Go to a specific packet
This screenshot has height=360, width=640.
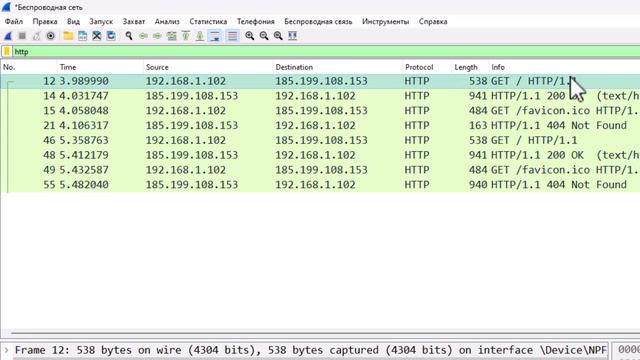(x=171, y=36)
